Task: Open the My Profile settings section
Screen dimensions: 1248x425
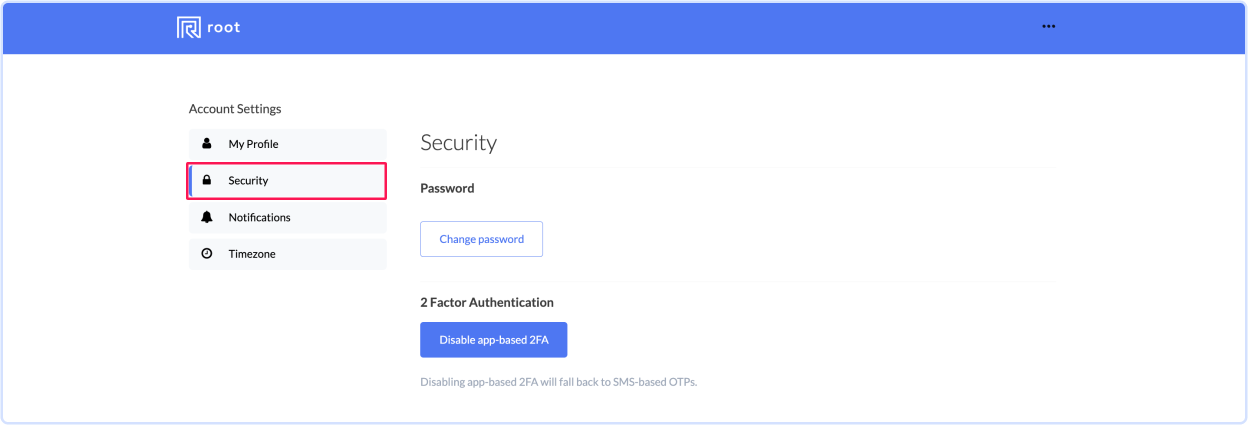Action: click(287, 144)
